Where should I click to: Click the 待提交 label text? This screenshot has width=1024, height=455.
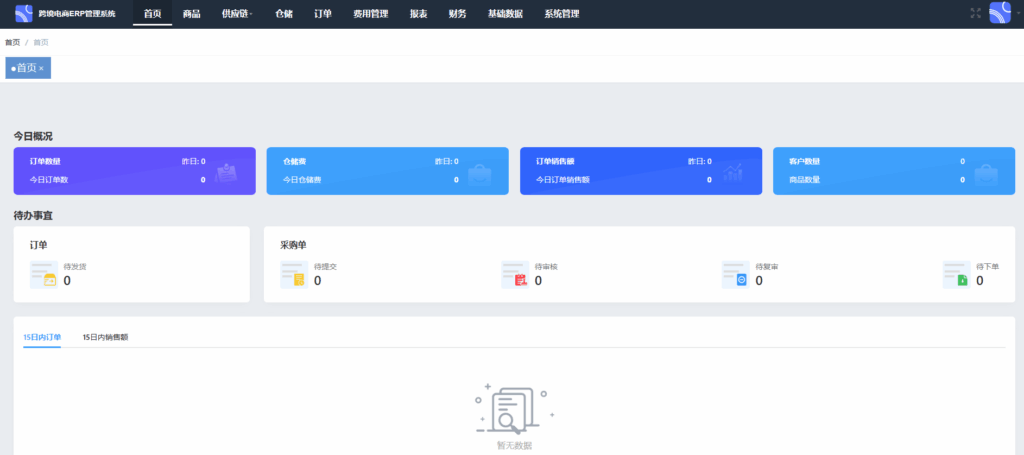tap(325, 266)
